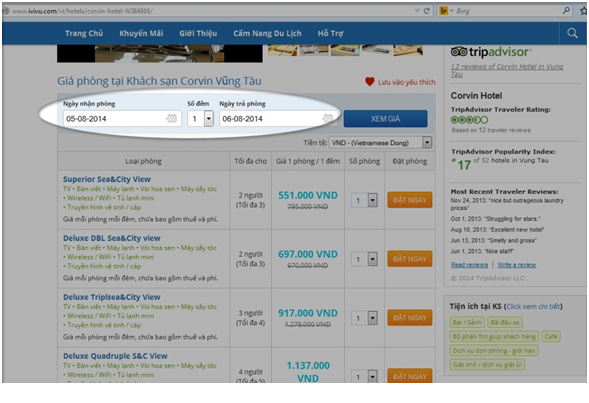Click ĐẶT NGAY for Superior Sea&City View
589x403 pixels.
tap(410, 200)
